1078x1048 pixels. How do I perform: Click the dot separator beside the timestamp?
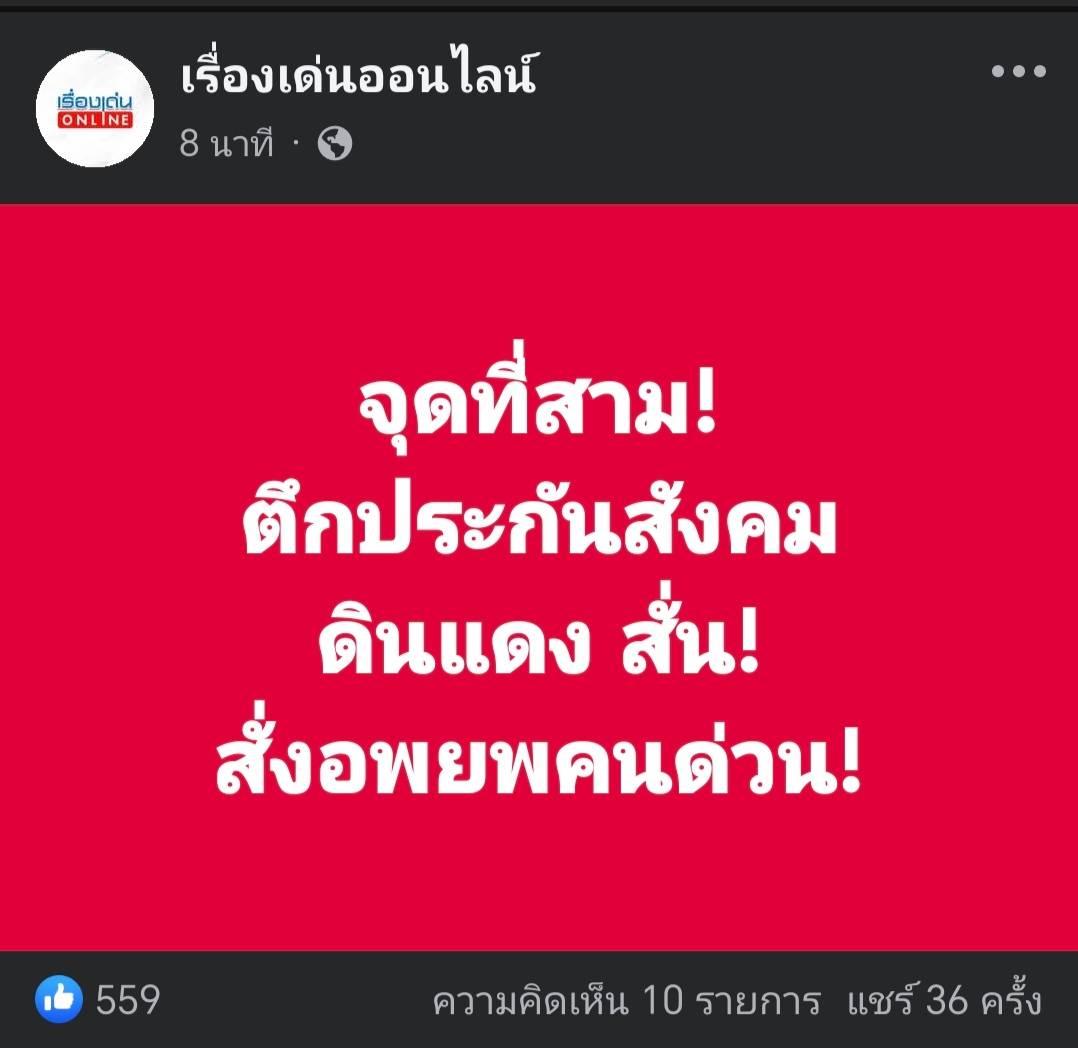pos(296,144)
